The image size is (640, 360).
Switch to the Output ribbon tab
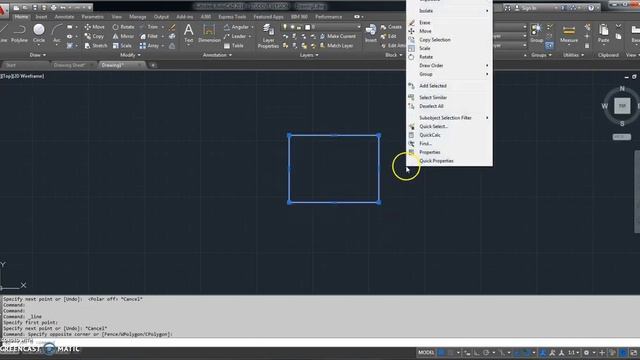point(161,17)
